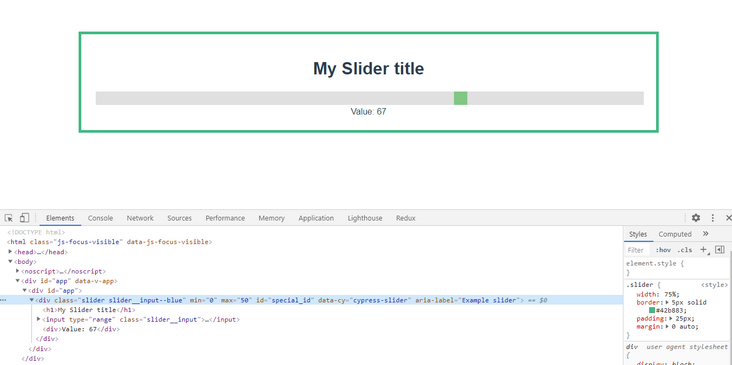The width and height of the screenshot is (732, 365).
Task: Click the #42b883 border color swatch
Action: 652,310
